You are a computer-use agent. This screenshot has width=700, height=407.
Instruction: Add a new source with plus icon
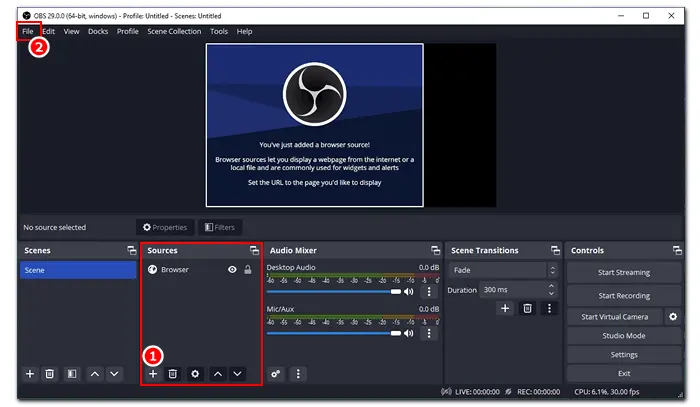153,374
